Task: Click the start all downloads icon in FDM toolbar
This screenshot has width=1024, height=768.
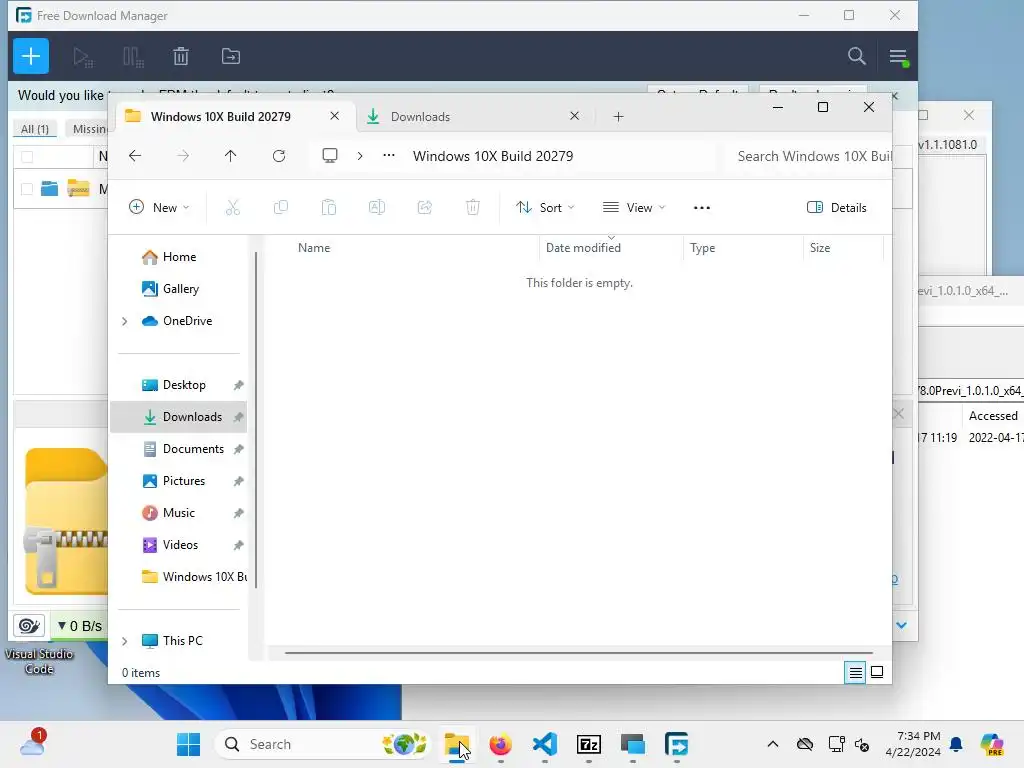Action: tap(83, 57)
